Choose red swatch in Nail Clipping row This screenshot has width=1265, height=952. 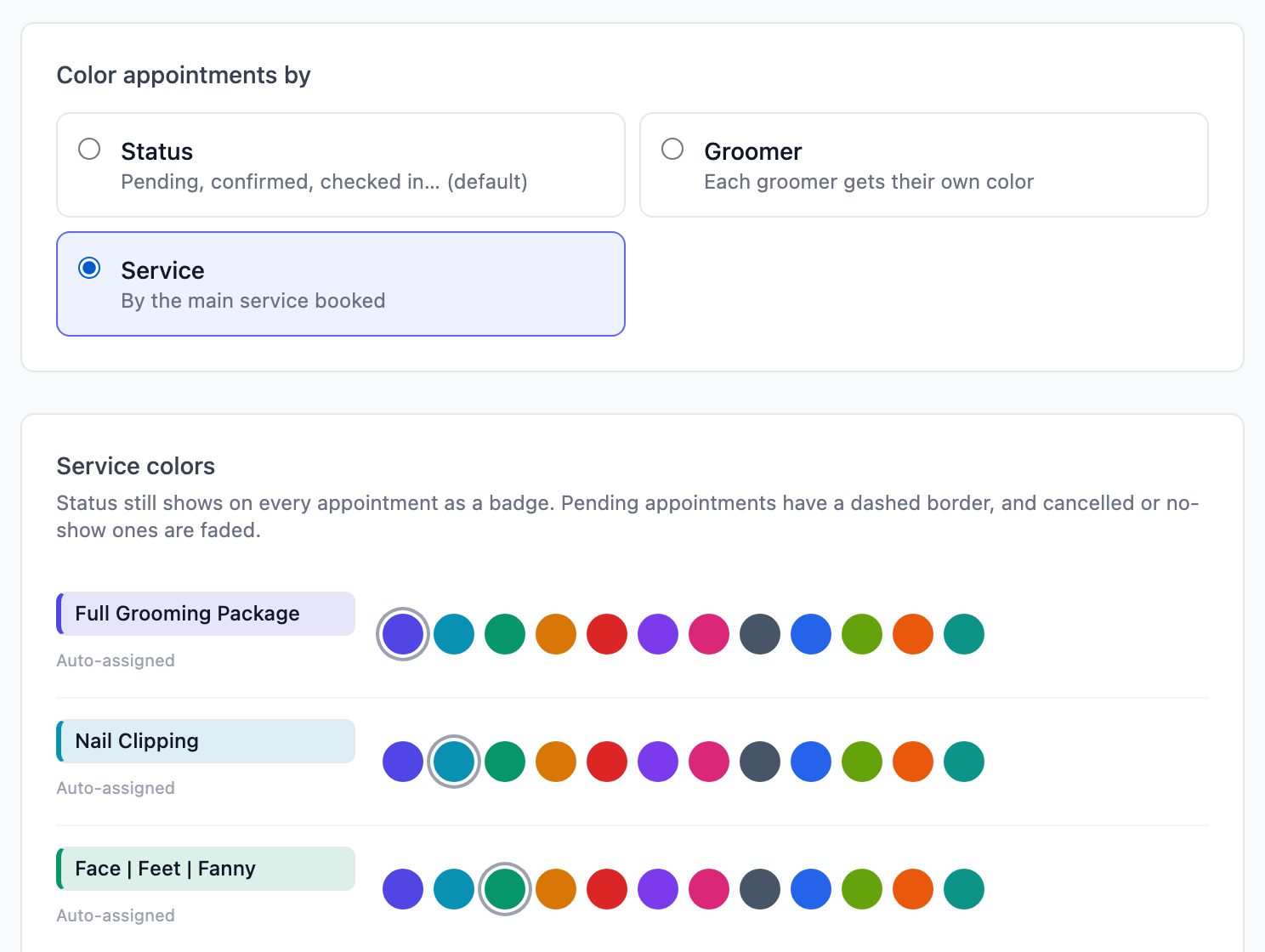coord(607,762)
